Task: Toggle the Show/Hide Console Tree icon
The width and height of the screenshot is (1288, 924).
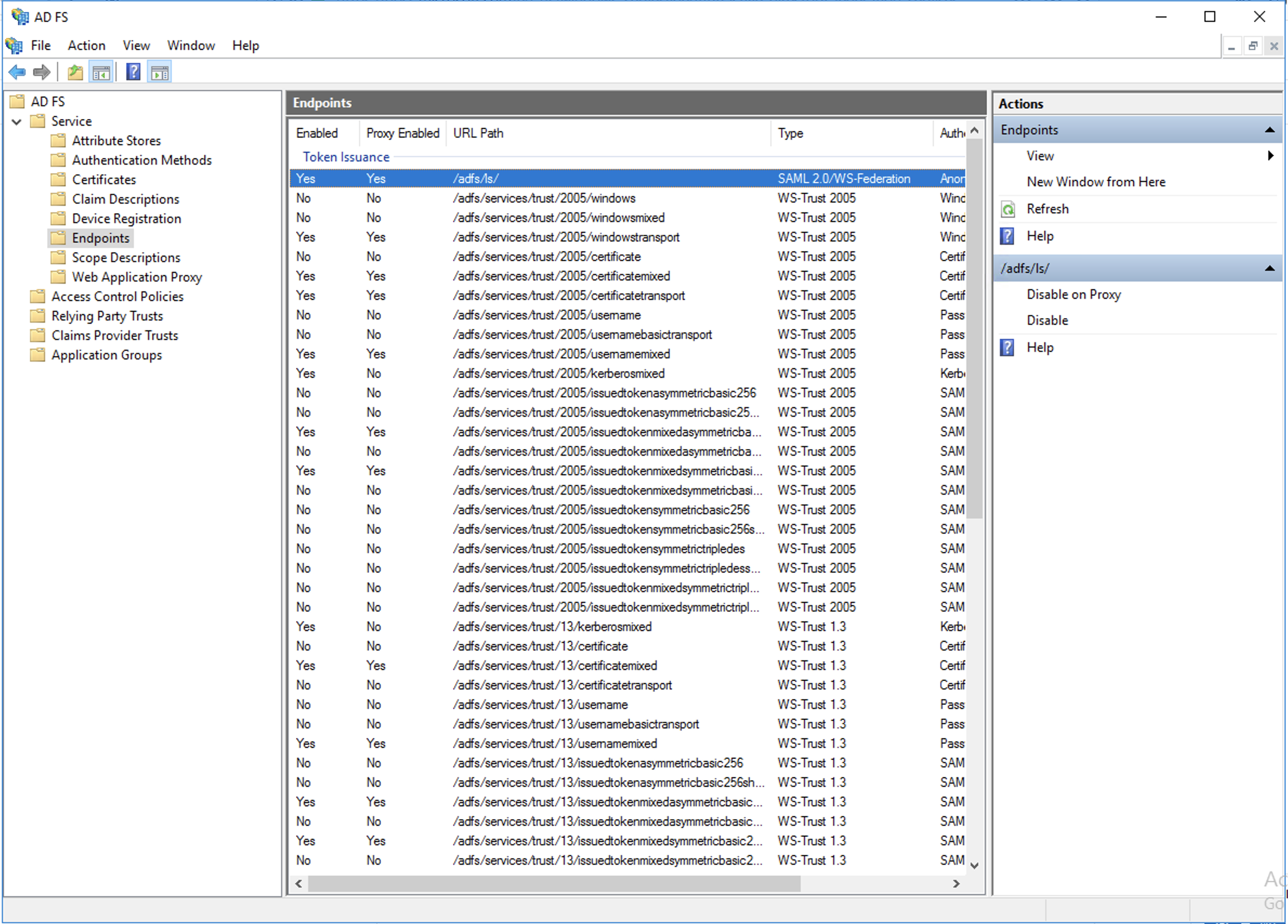Action: pyautogui.click(x=101, y=72)
